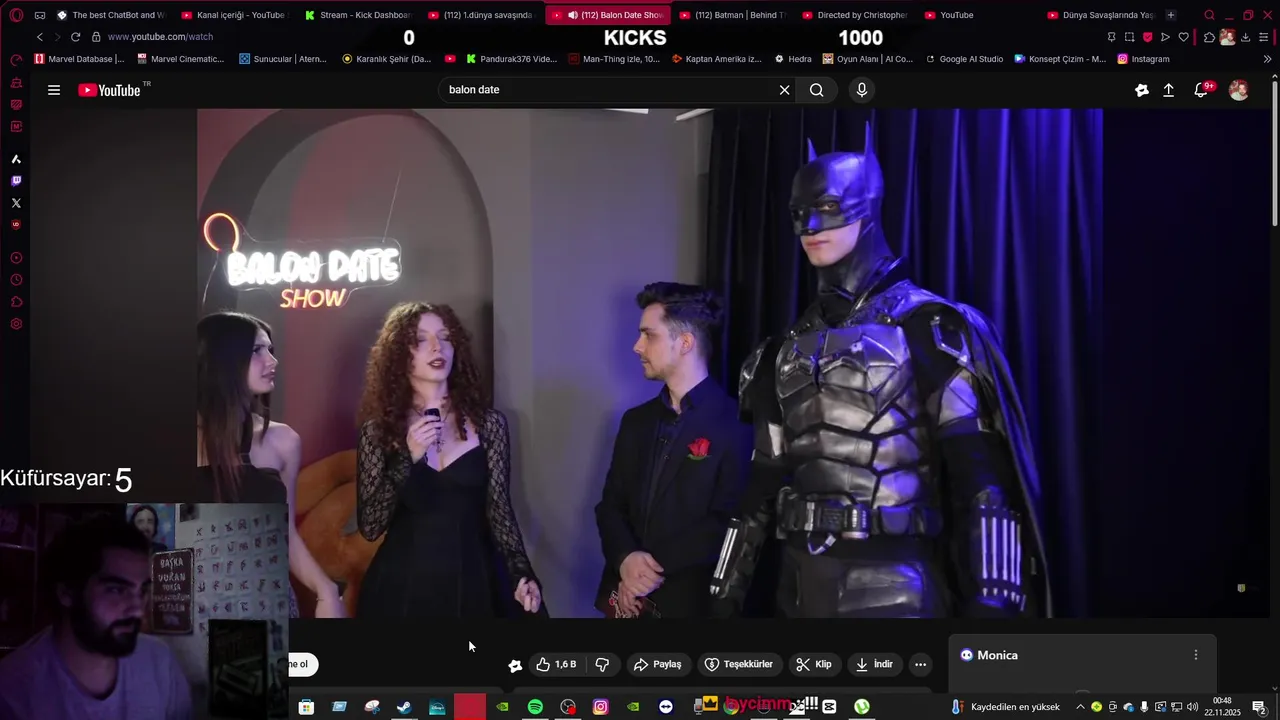Viewport: 1280px width, 720px height.
Task: Click the video player frame
Action: pos(650,363)
